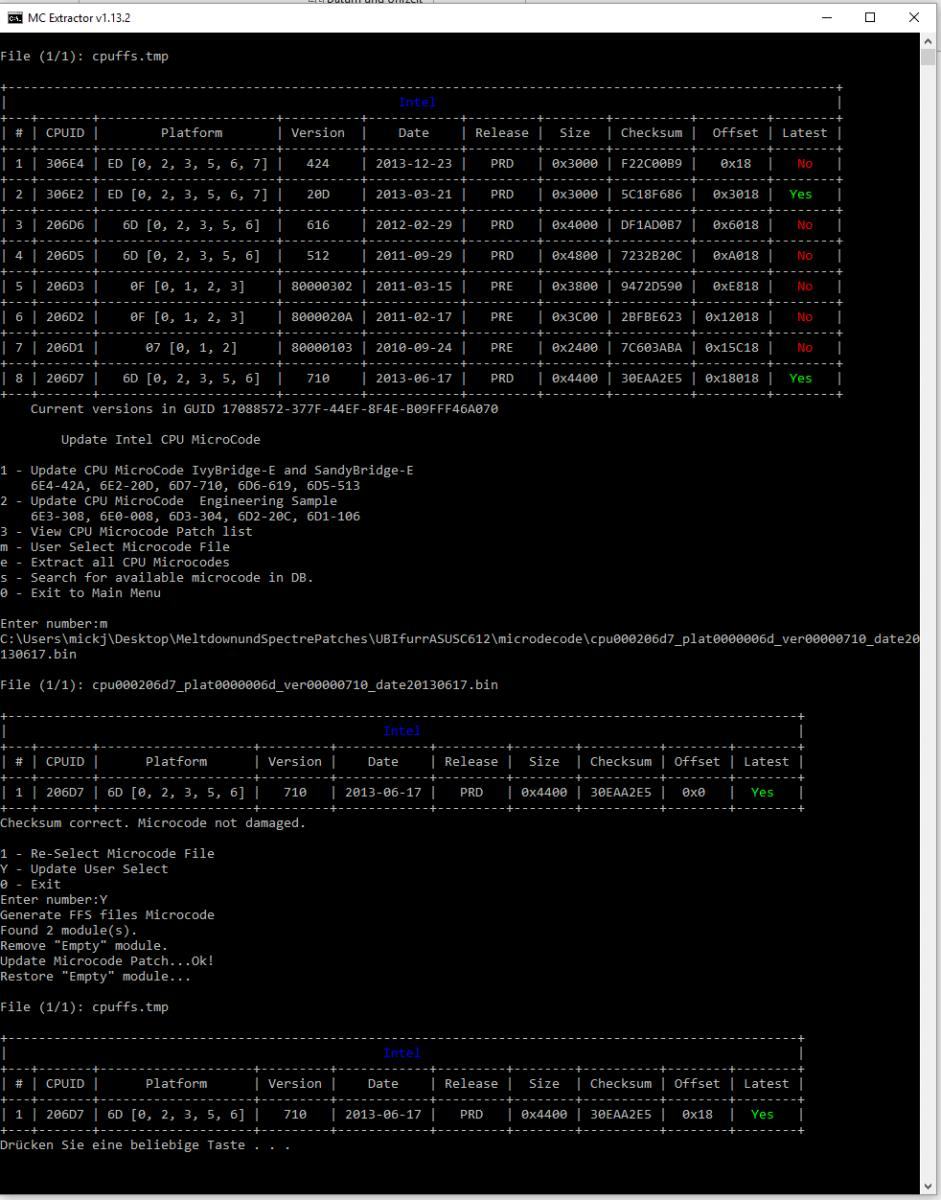941x1200 pixels.
Task: Click 'Update Microcode Patch...Ok!' line
Action: (107, 961)
